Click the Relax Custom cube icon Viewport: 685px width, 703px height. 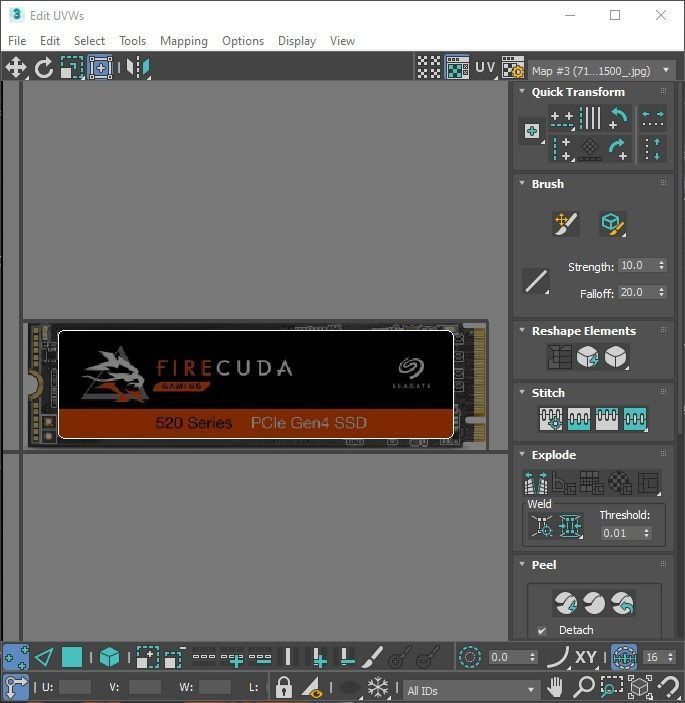tap(616, 357)
